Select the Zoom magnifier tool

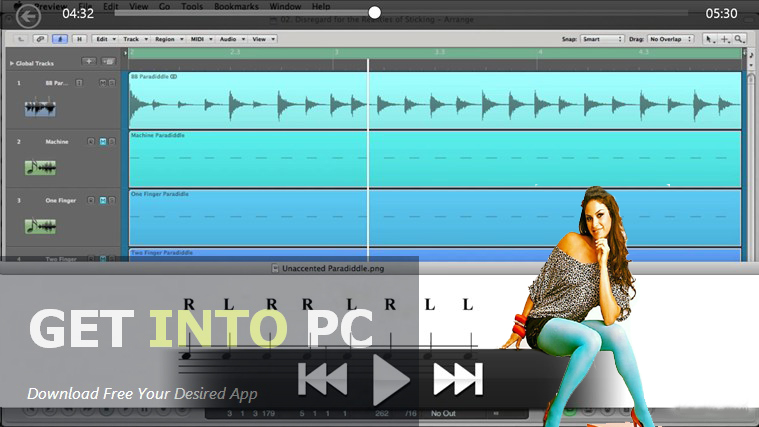[739, 39]
